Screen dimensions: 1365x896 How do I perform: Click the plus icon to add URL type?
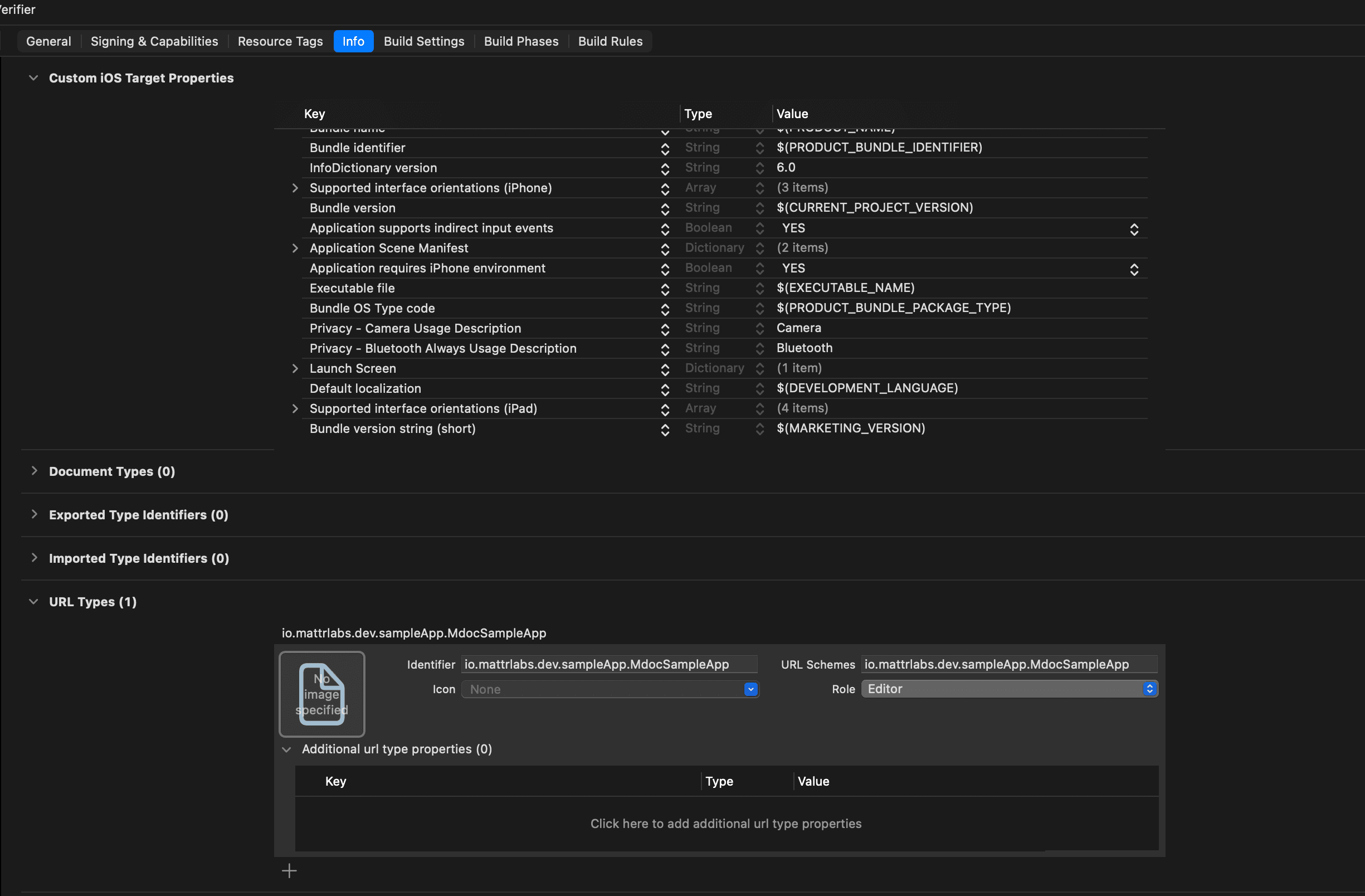tap(289, 871)
